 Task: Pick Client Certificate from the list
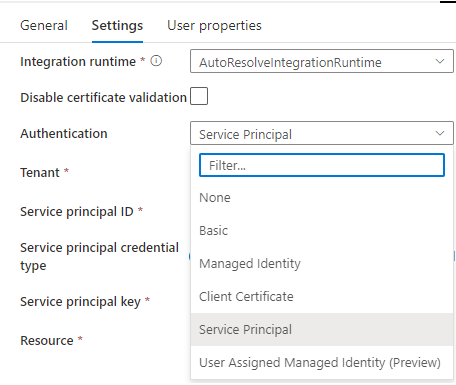[322, 297]
